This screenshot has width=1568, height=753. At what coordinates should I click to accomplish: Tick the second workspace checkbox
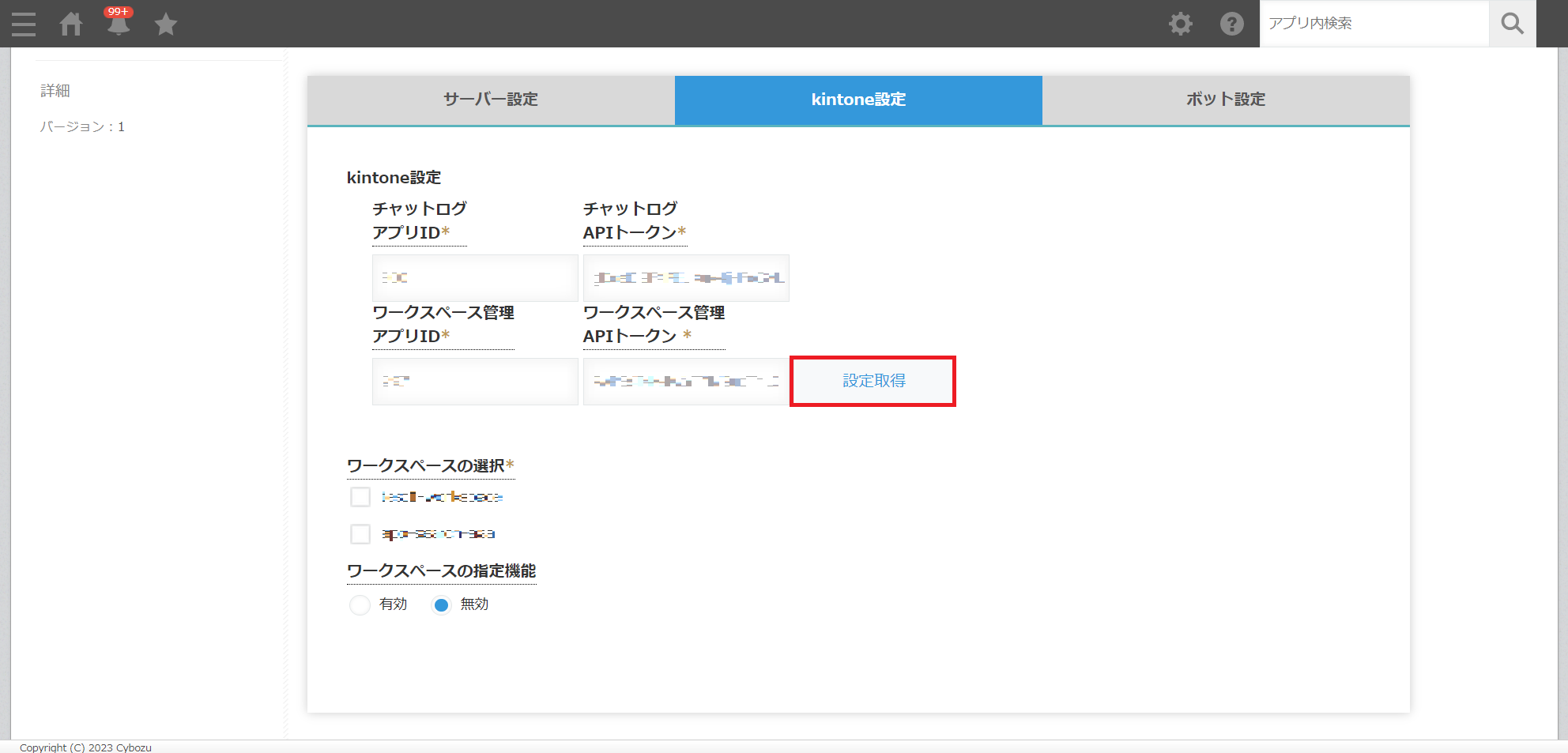pyautogui.click(x=360, y=534)
